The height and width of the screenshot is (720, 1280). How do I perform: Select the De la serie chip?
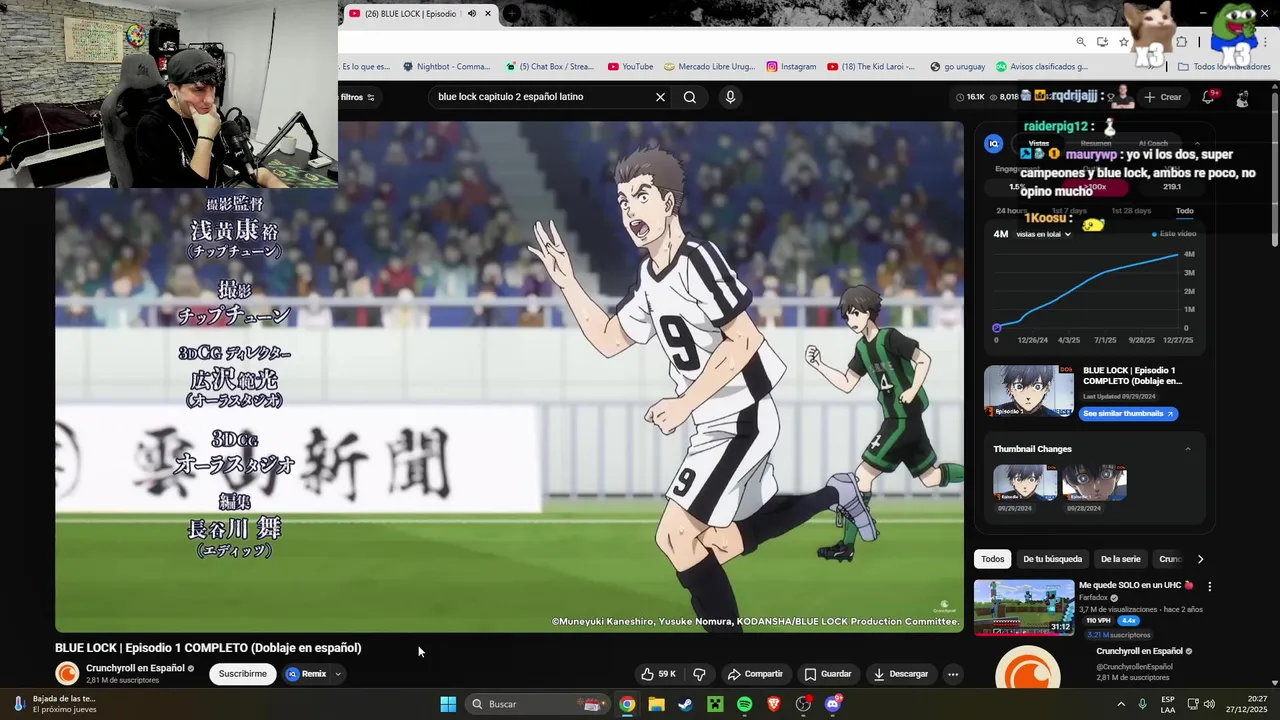pyautogui.click(x=1120, y=559)
